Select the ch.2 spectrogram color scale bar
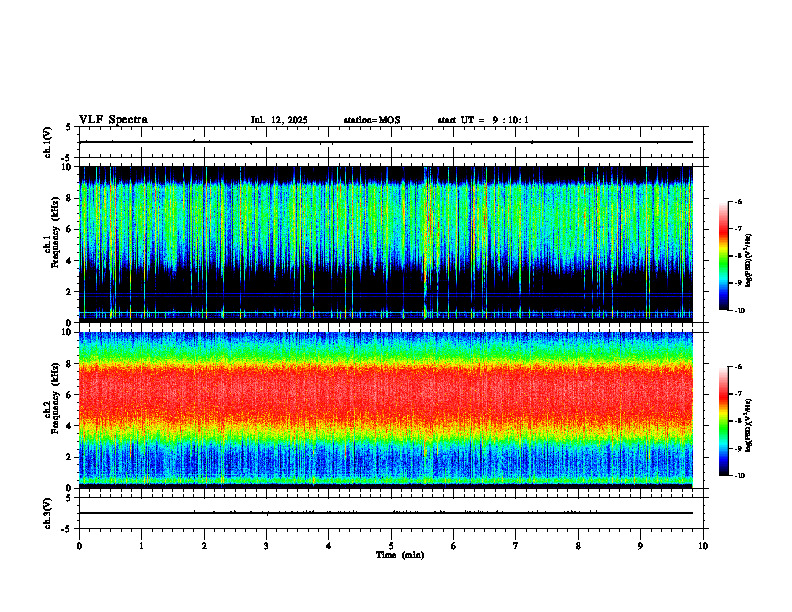 pos(723,421)
